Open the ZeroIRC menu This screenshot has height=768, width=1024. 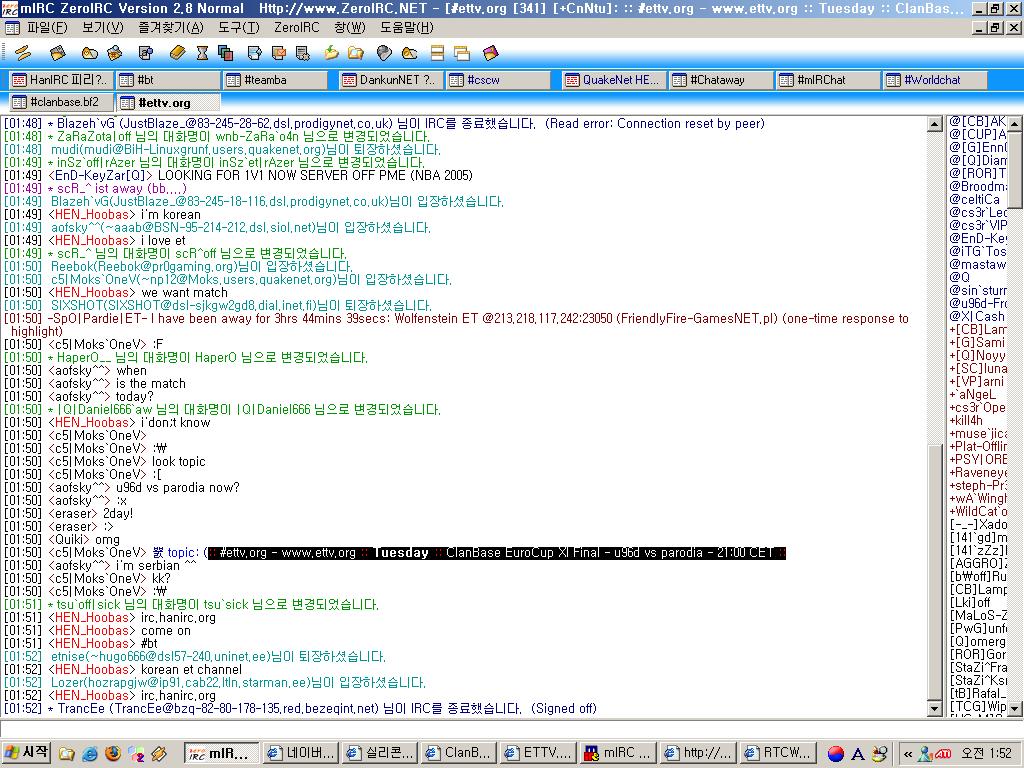click(296, 27)
